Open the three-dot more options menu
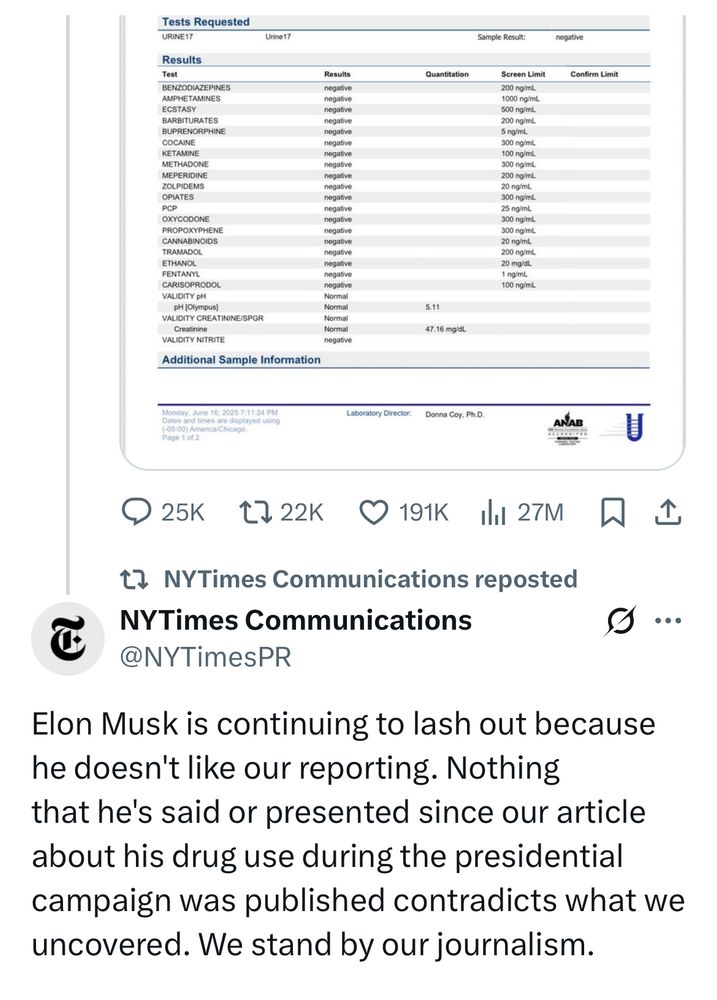This screenshot has width=717, height=1000. [668, 620]
